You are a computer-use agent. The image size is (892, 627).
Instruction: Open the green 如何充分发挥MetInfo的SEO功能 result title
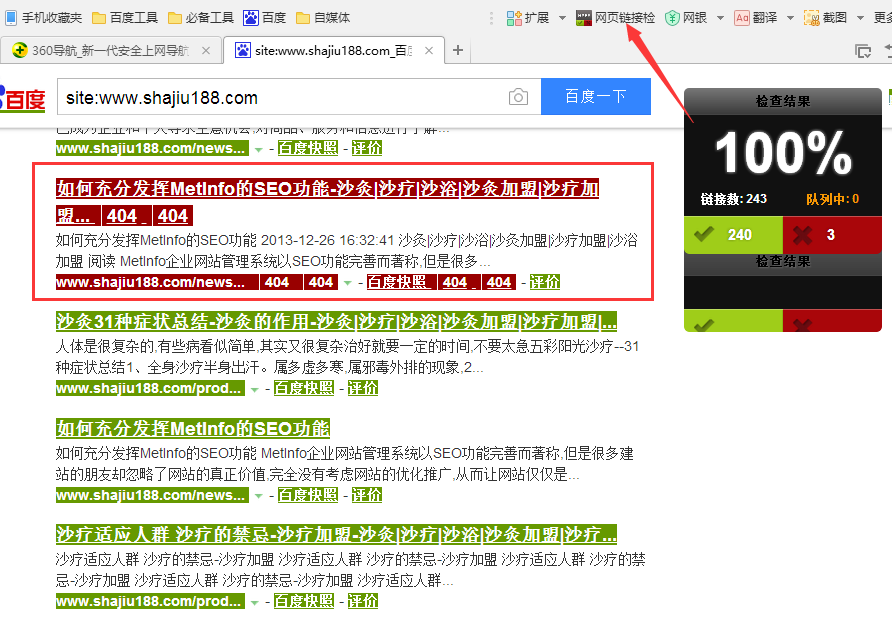(x=193, y=428)
